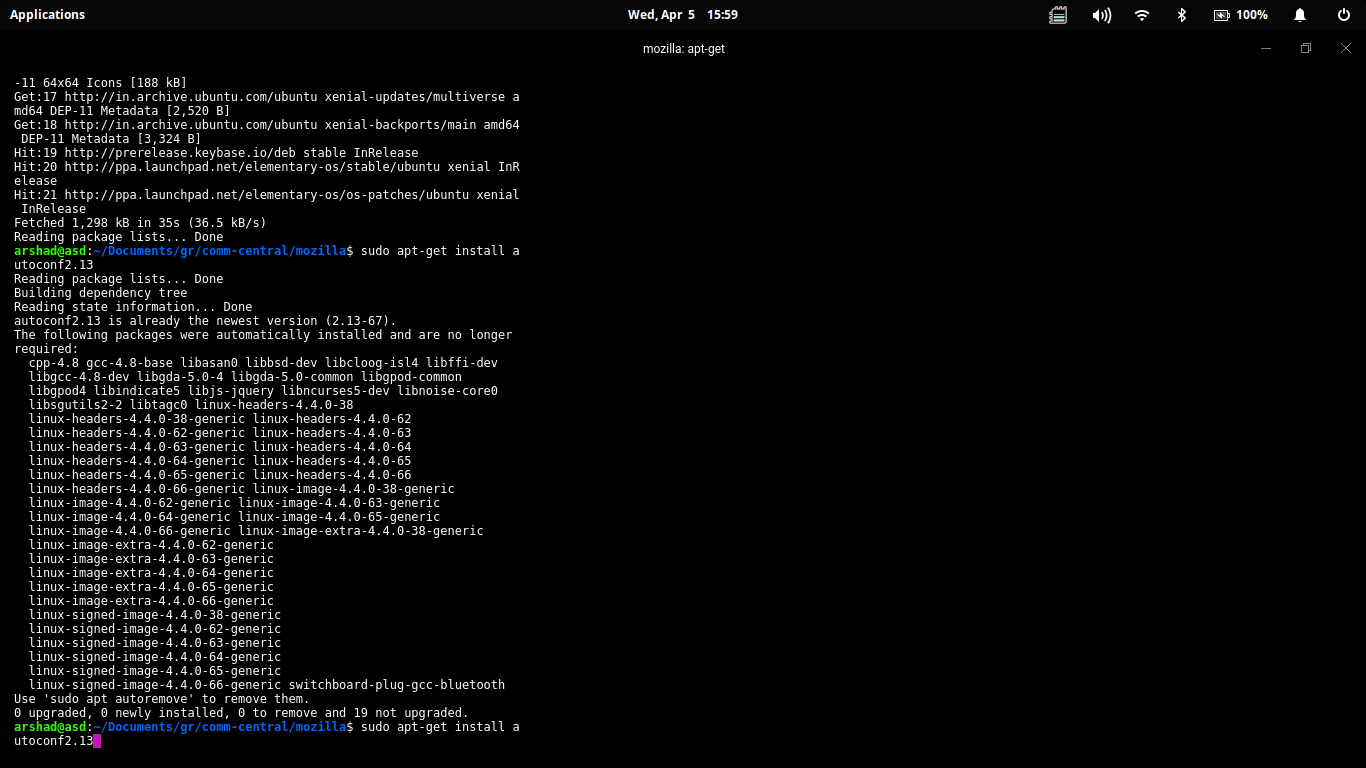Open the Bluetooth indicator

pos(1181,15)
